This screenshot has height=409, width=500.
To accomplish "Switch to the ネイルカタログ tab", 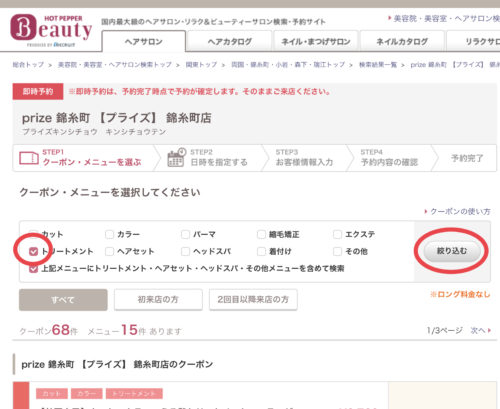I will pos(402,41).
